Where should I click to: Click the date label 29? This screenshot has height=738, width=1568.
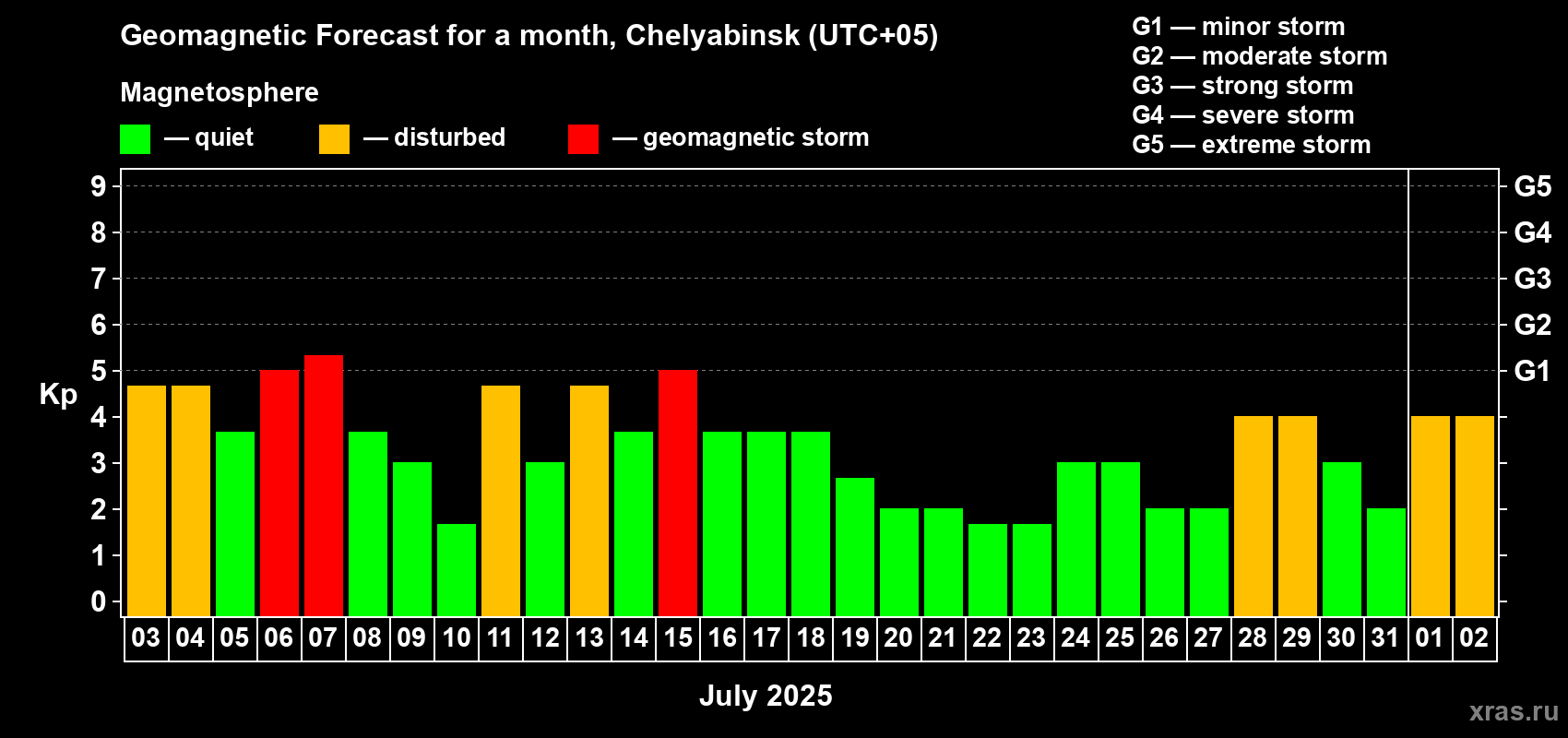[x=1297, y=638]
